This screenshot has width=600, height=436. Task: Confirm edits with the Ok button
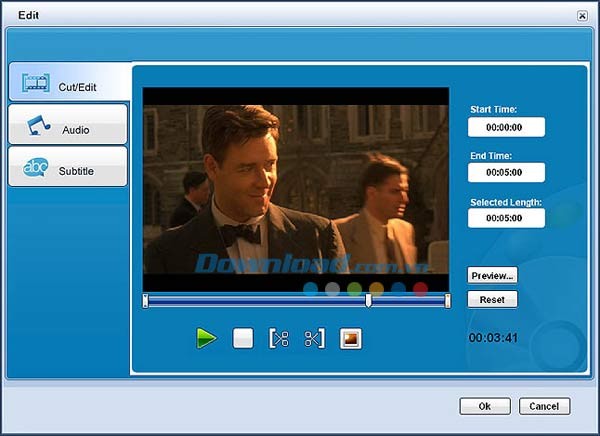pyautogui.click(x=485, y=406)
